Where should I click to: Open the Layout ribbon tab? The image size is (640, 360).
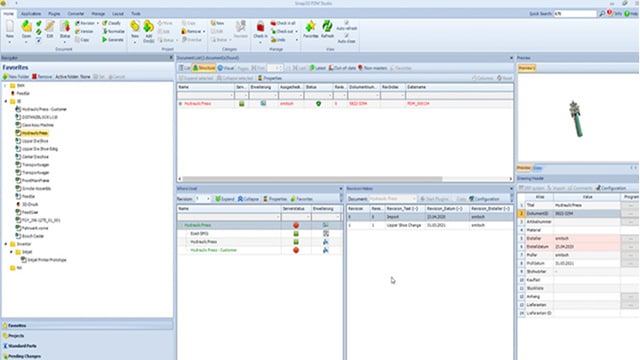tap(118, 13)
